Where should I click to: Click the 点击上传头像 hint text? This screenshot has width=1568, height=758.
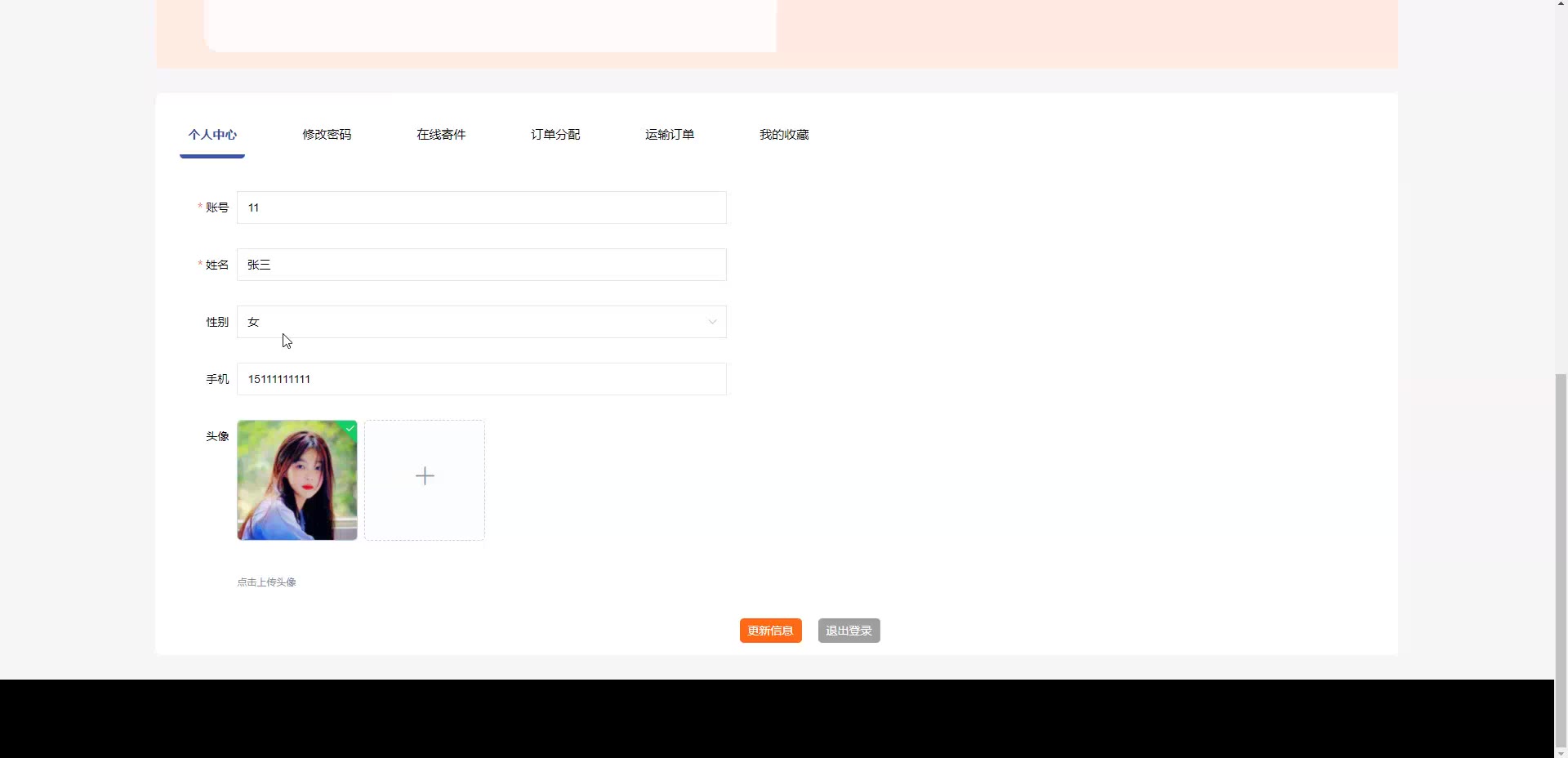tap(266, 582)
